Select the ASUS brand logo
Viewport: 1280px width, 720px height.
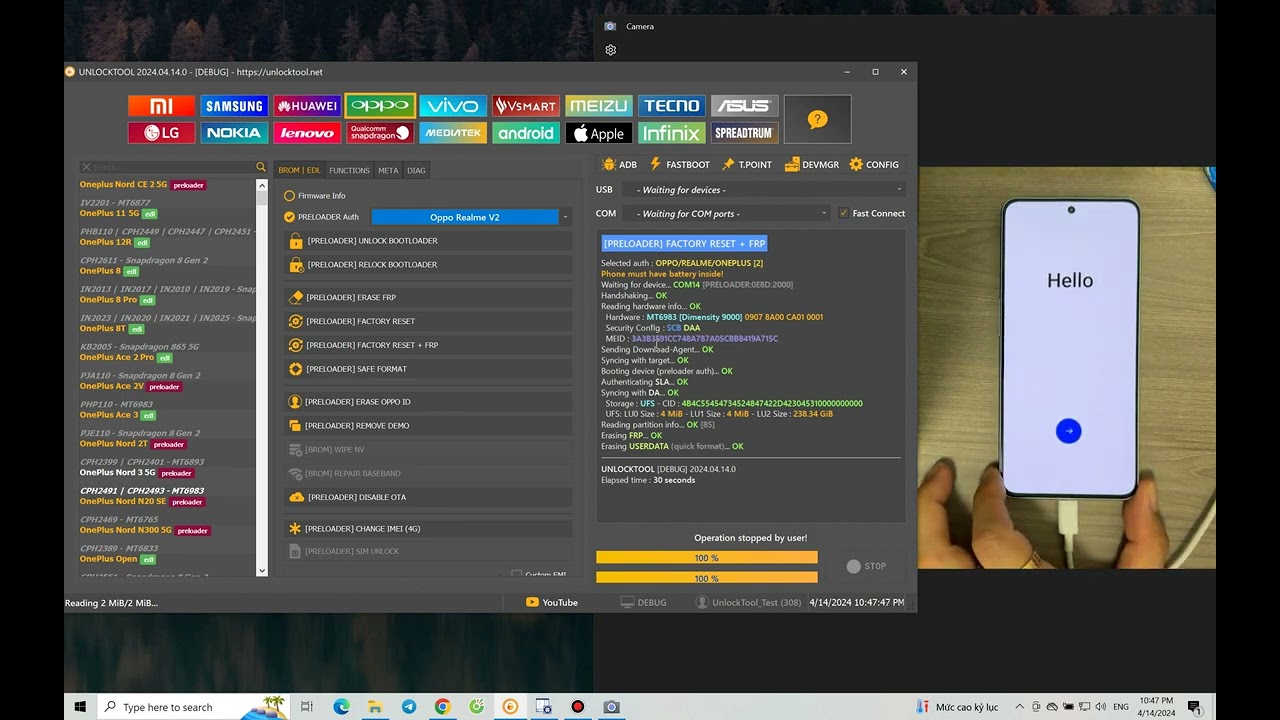745,106
